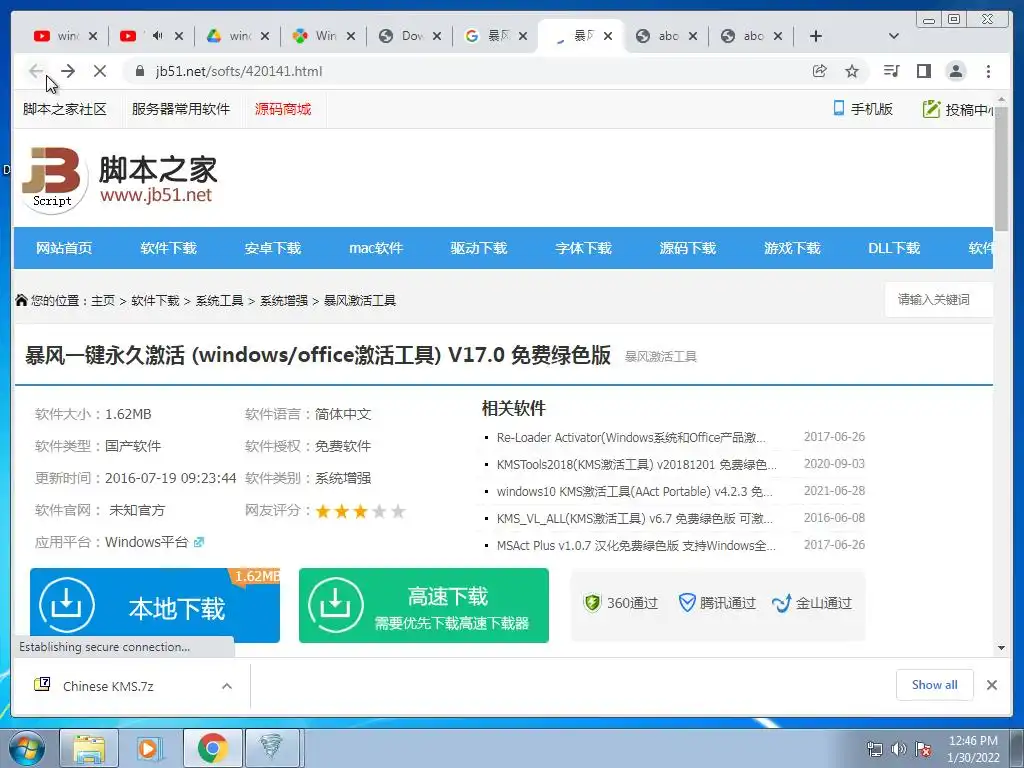This screenshot has width=1024, height=768.
Task: Click the address bar URL
Action: click(x=239, y=71)
